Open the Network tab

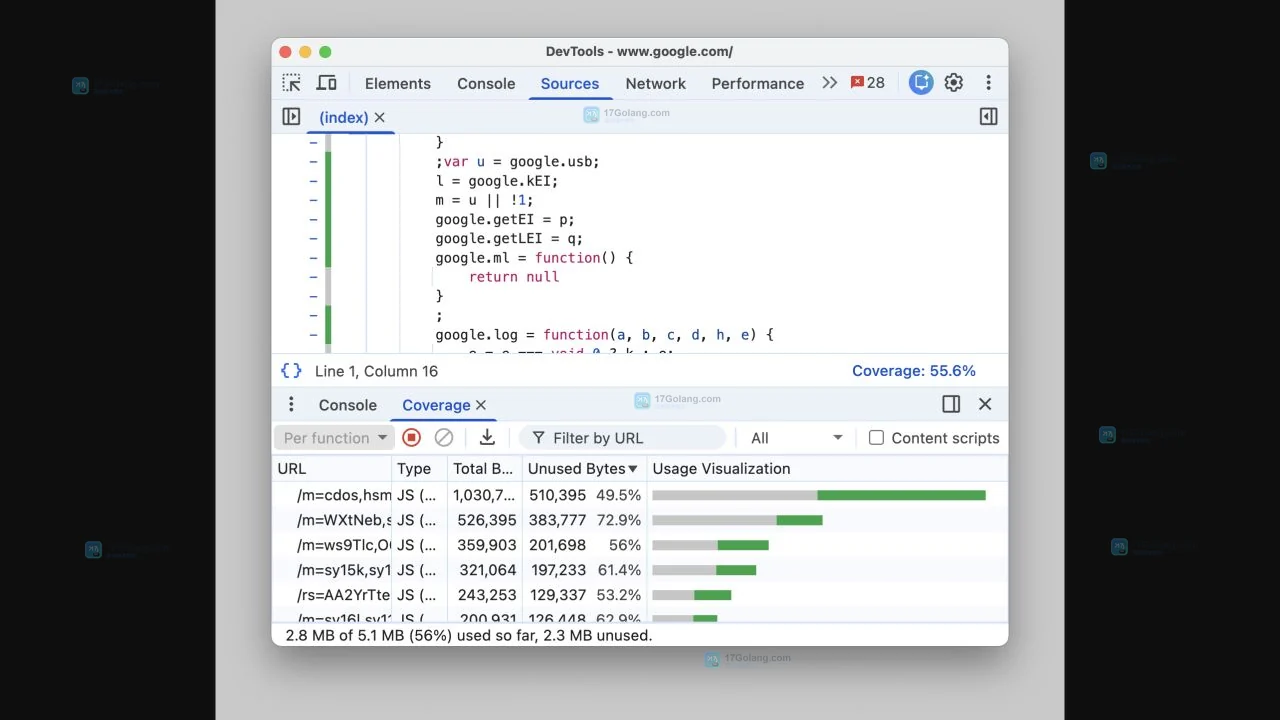coord(656,84)
